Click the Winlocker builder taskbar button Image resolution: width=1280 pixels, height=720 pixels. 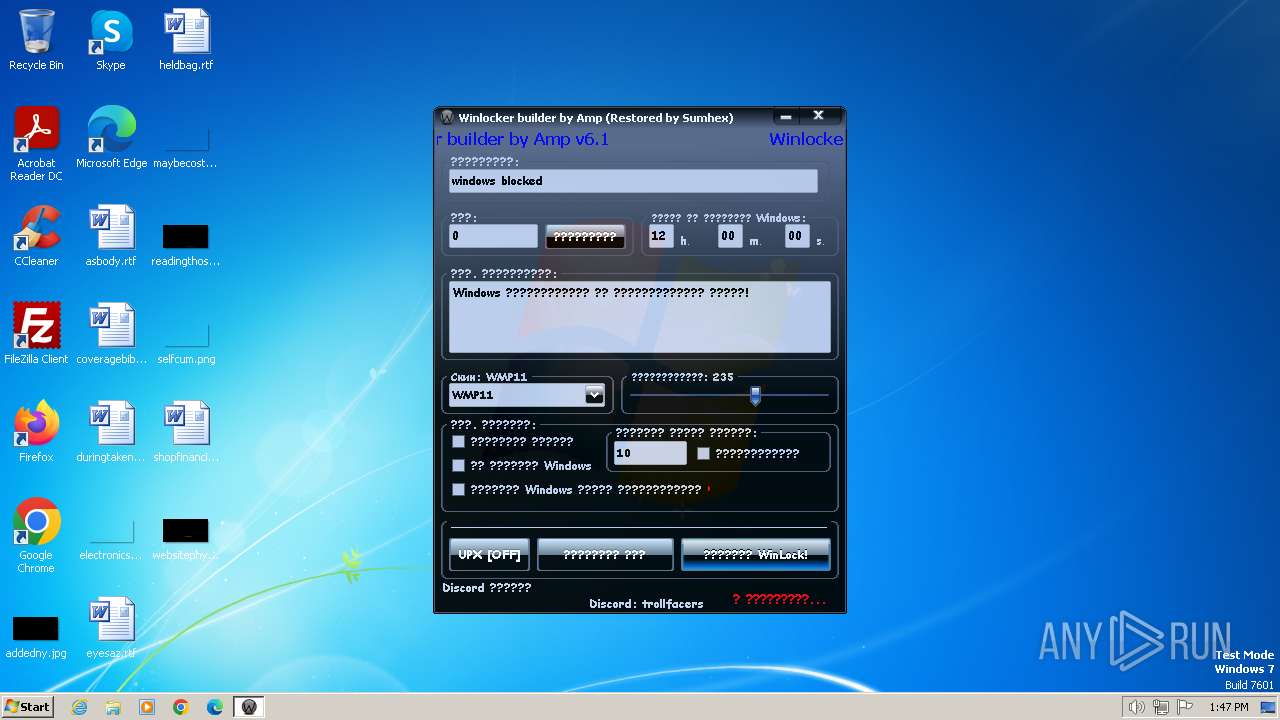point(249,707)
